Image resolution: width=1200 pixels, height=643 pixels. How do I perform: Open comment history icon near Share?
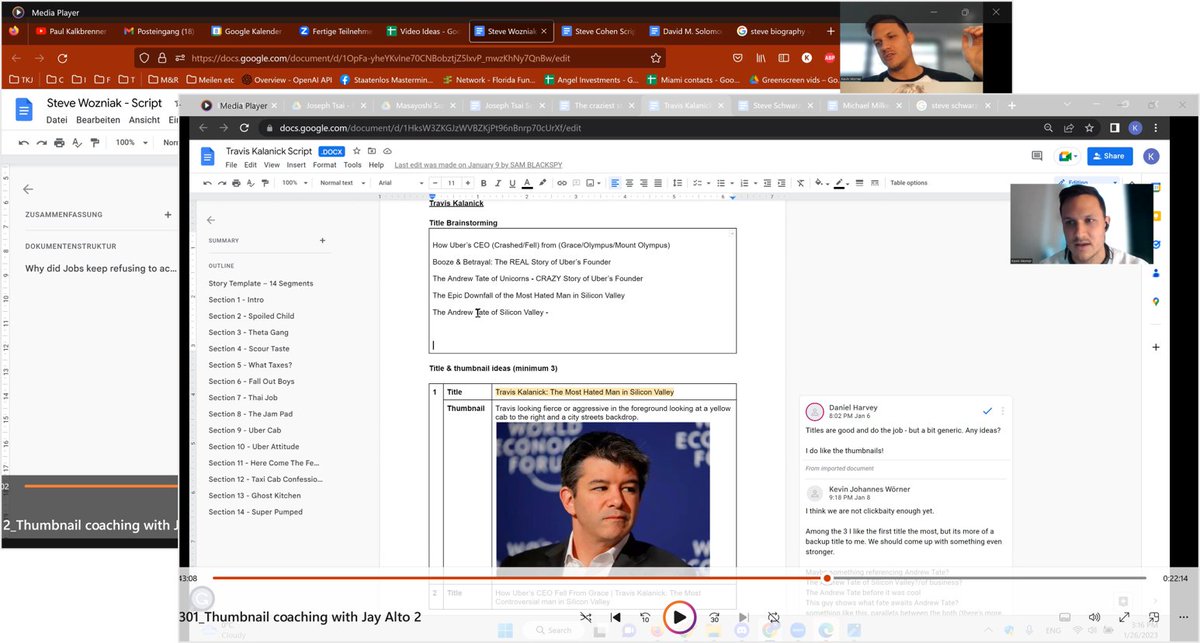coord(1036,156)
